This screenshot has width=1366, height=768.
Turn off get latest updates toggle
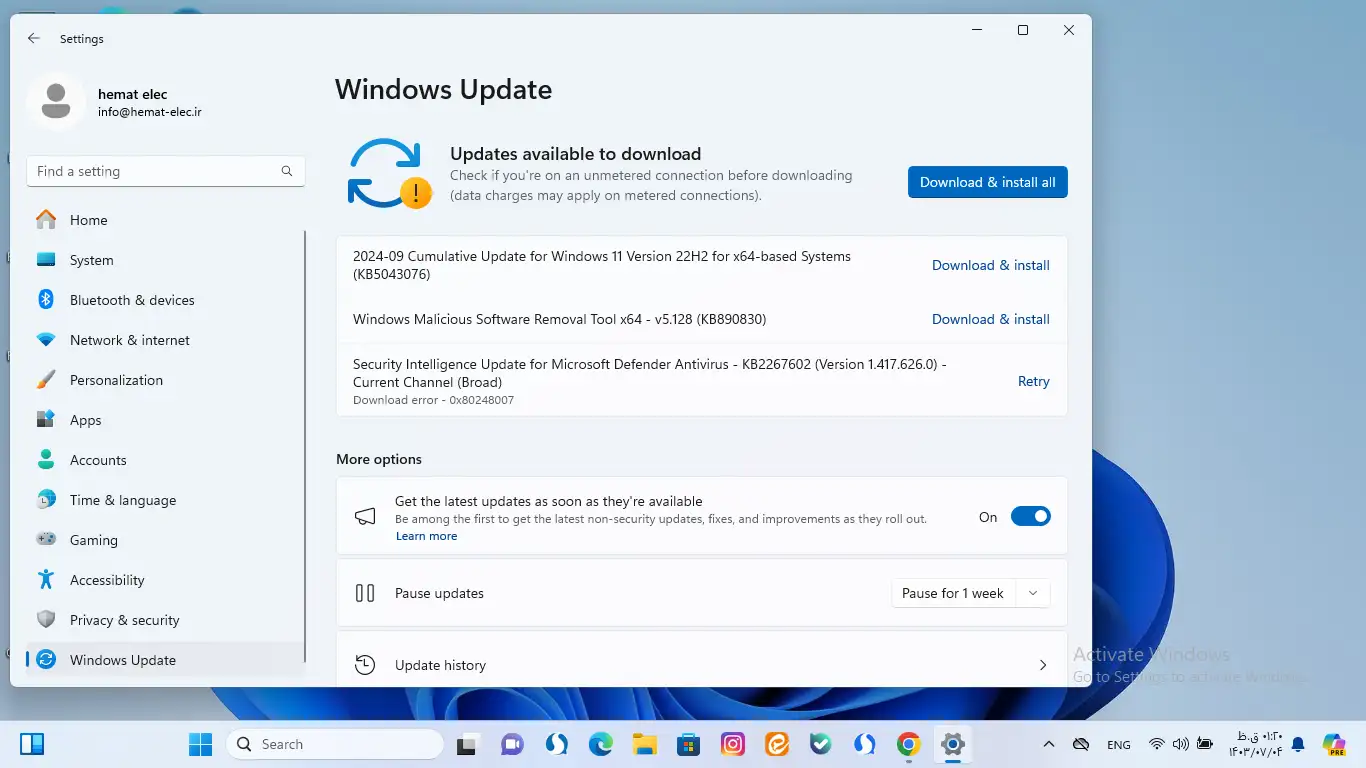[x=1030, y=517]
